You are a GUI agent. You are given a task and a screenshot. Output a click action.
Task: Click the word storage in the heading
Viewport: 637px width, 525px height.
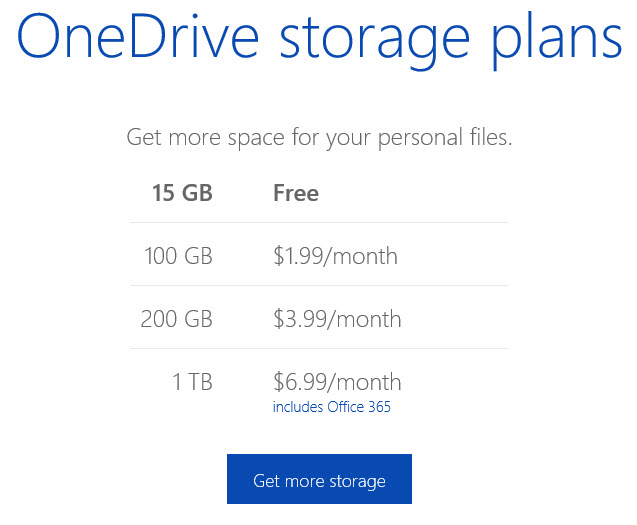pos(375,42)
